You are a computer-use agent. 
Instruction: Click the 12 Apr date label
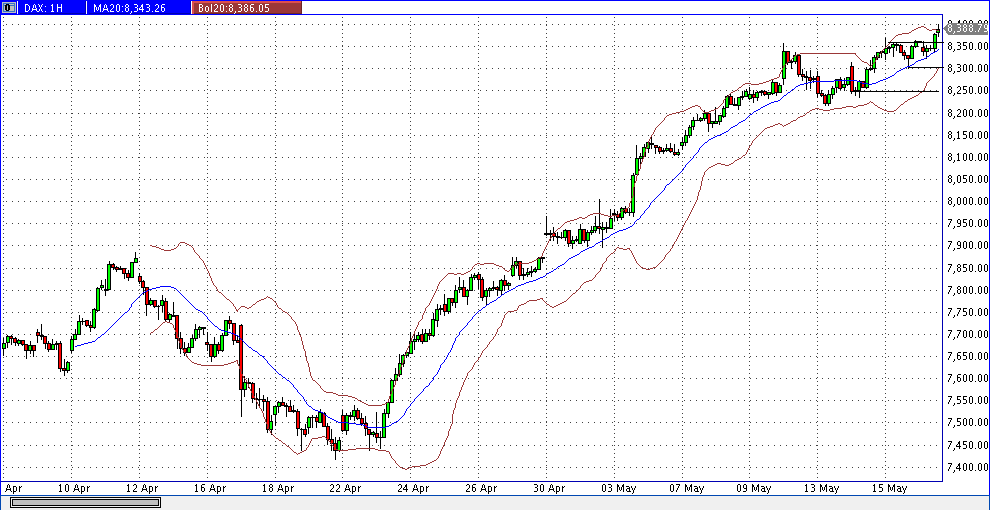[141, 488]
